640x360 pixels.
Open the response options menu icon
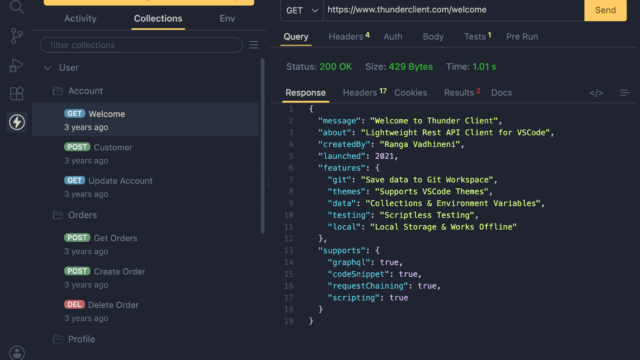[x=624, y=93]
